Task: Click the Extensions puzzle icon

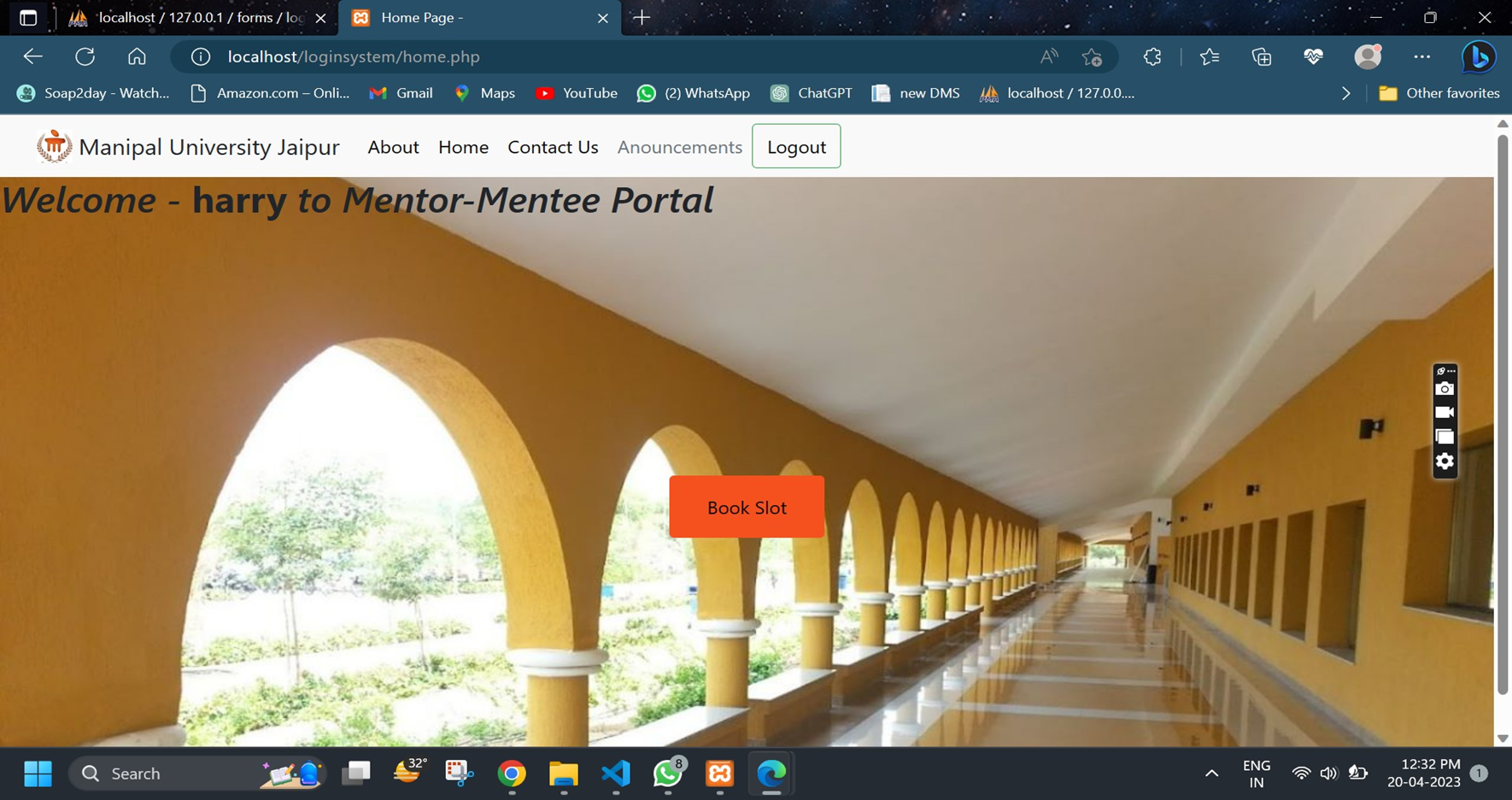Action: tap(1152, 56)
